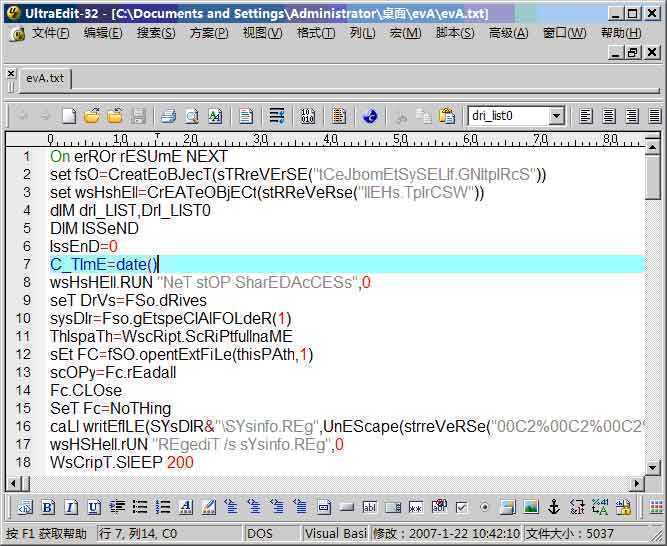Toggle hex mode with the 1010 icon
The image size is (667, 546).
[x=308, y=116]
